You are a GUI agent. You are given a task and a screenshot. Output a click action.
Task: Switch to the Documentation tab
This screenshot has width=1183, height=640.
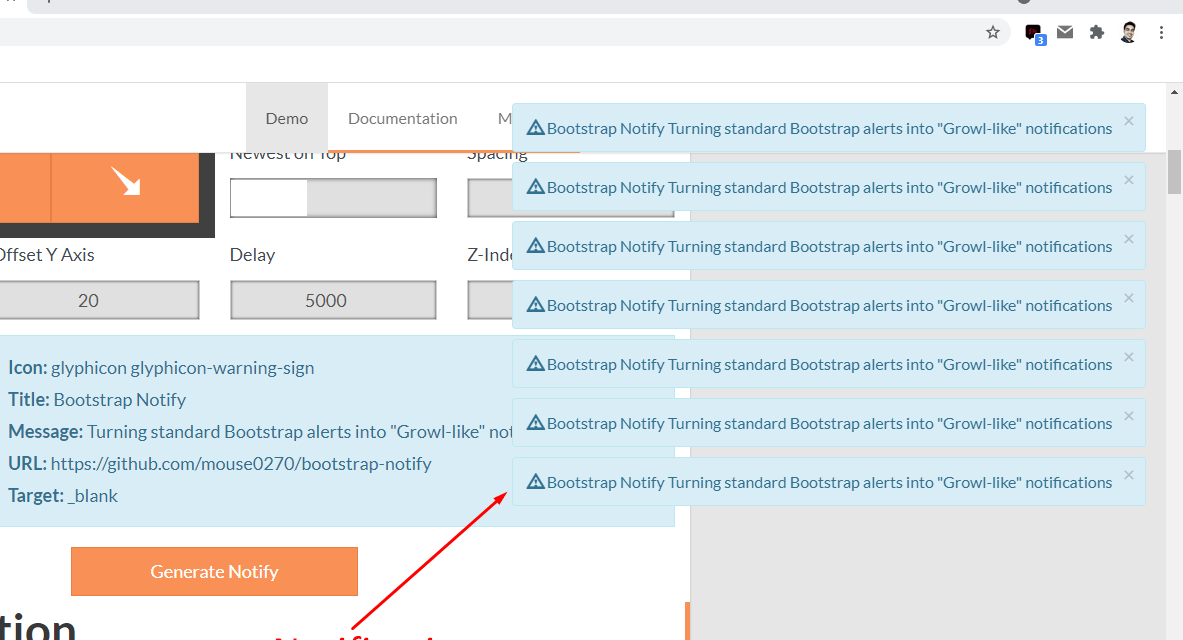402,118
